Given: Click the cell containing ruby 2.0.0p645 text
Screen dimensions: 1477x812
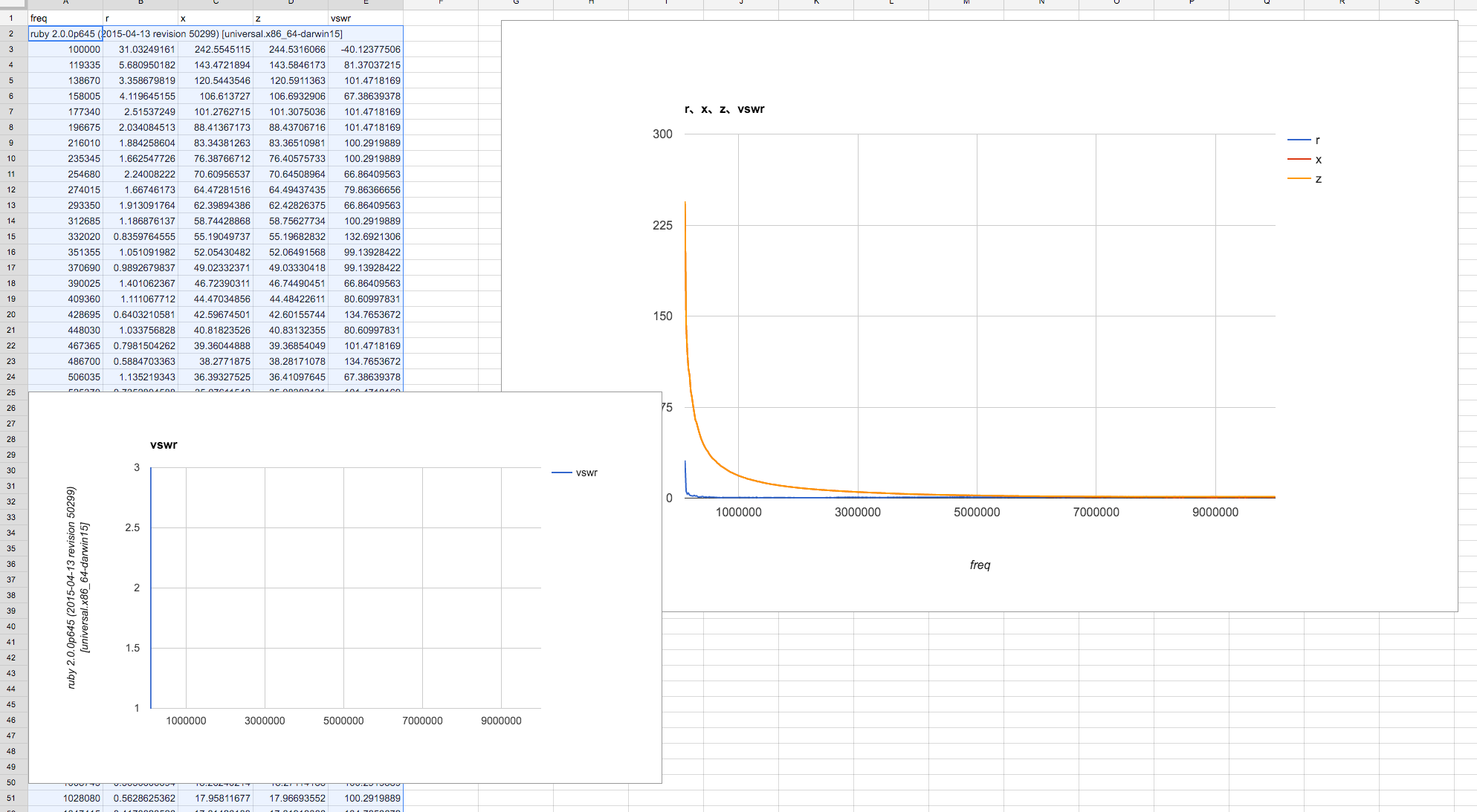Looking at the screenshot, I should click(65, 33).
